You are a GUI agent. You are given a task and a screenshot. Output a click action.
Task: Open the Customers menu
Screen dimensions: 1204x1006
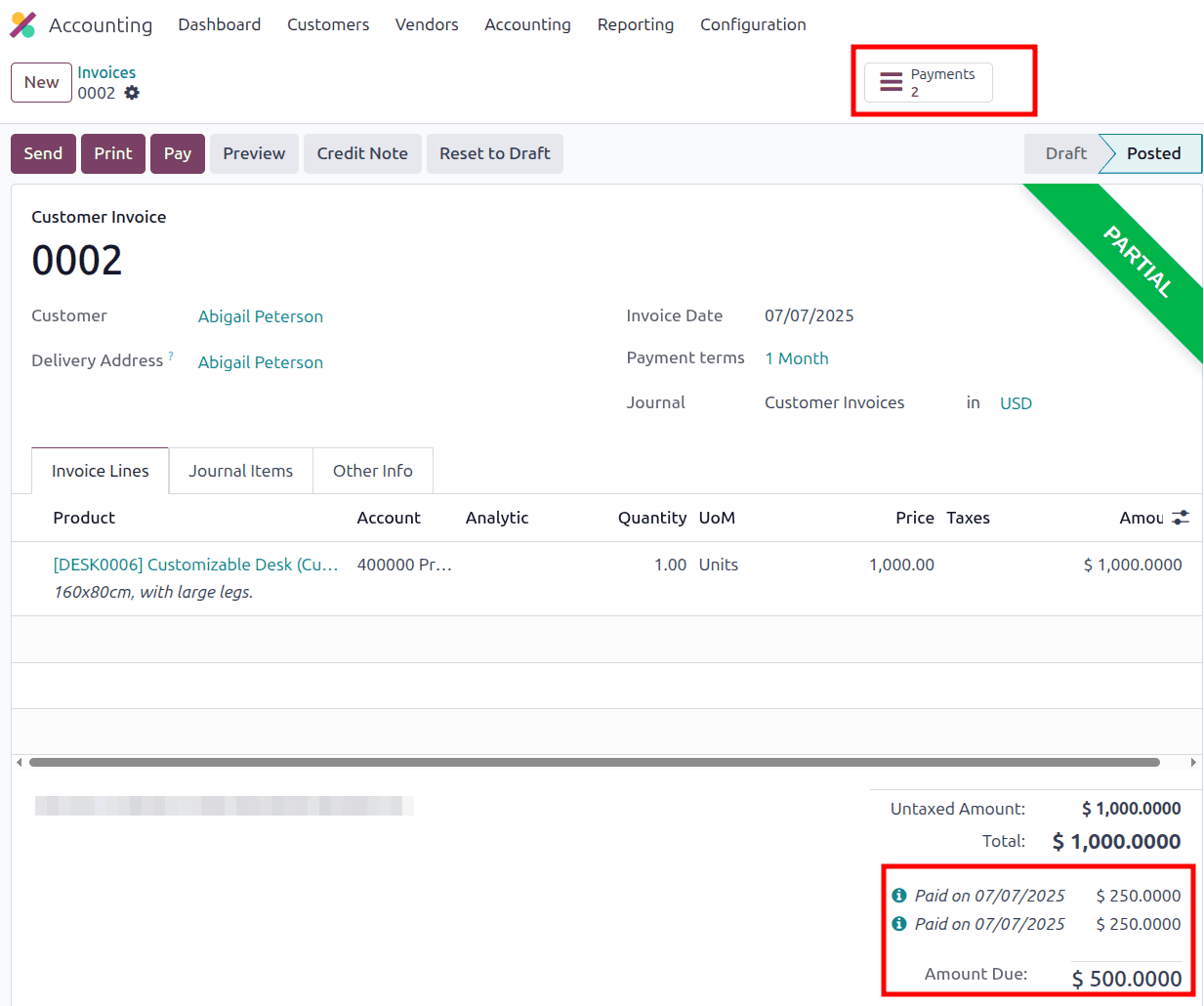point(328,24)
